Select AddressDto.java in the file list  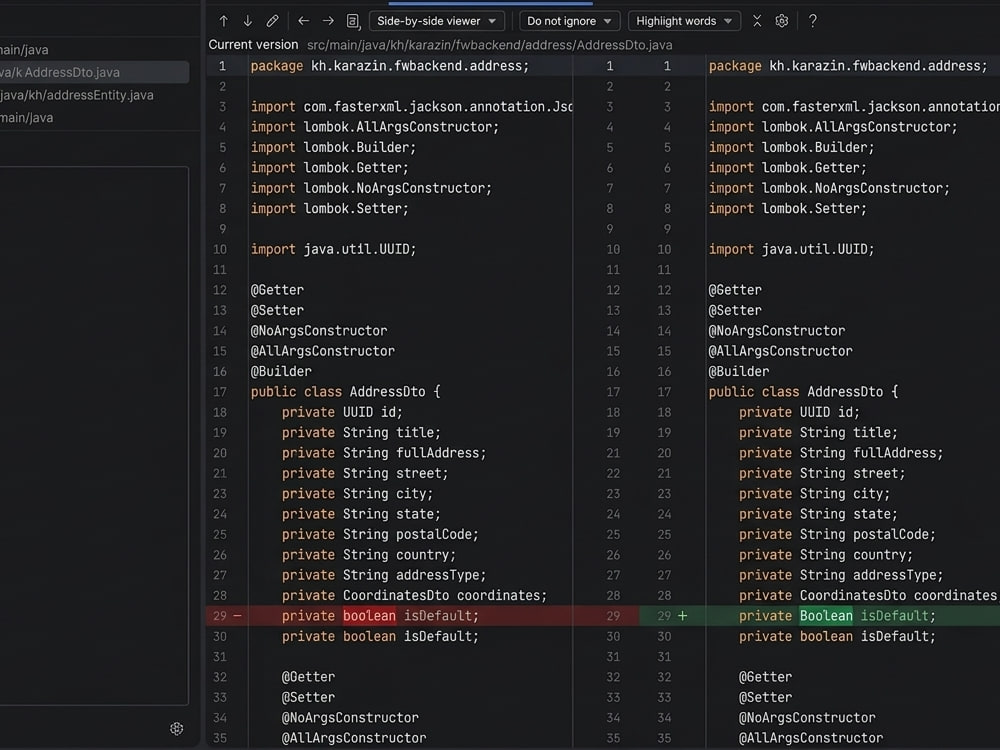coord(94,72)
